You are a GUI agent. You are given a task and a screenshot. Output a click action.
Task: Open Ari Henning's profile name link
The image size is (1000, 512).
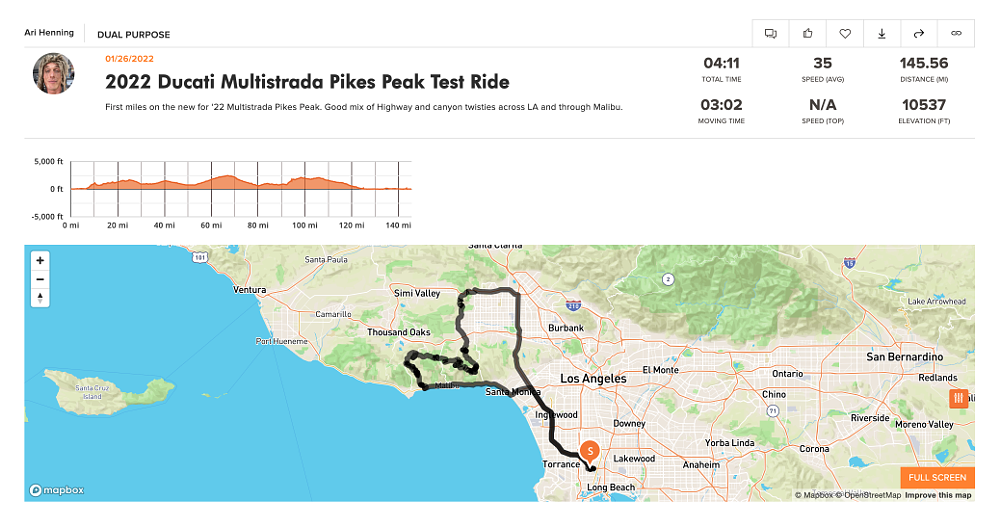coord(49,33)
